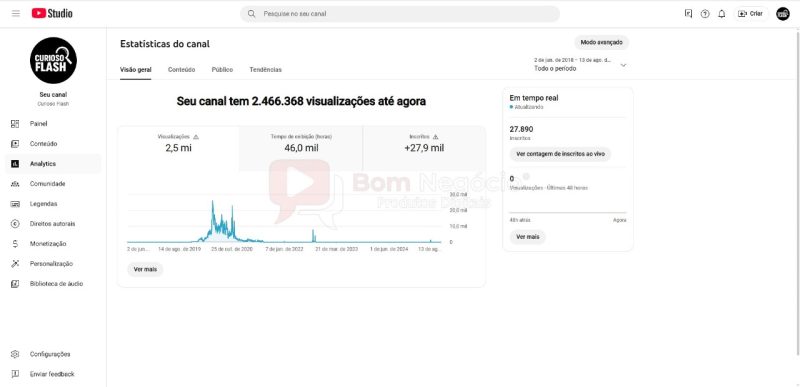
Task: Click the Curioso Flash channel logo
Action: (x=53, y=60)
